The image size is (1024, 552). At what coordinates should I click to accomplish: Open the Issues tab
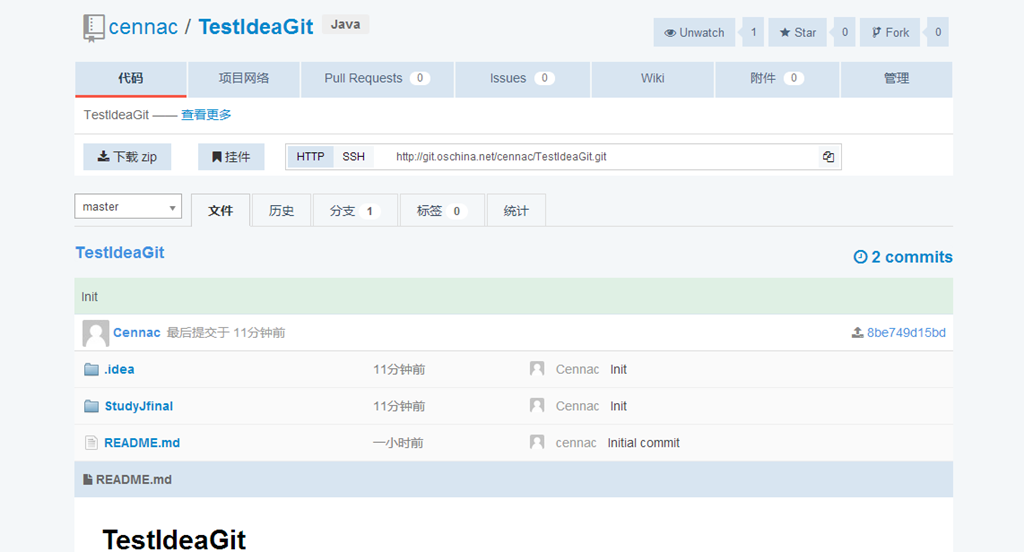coord(522,78)
